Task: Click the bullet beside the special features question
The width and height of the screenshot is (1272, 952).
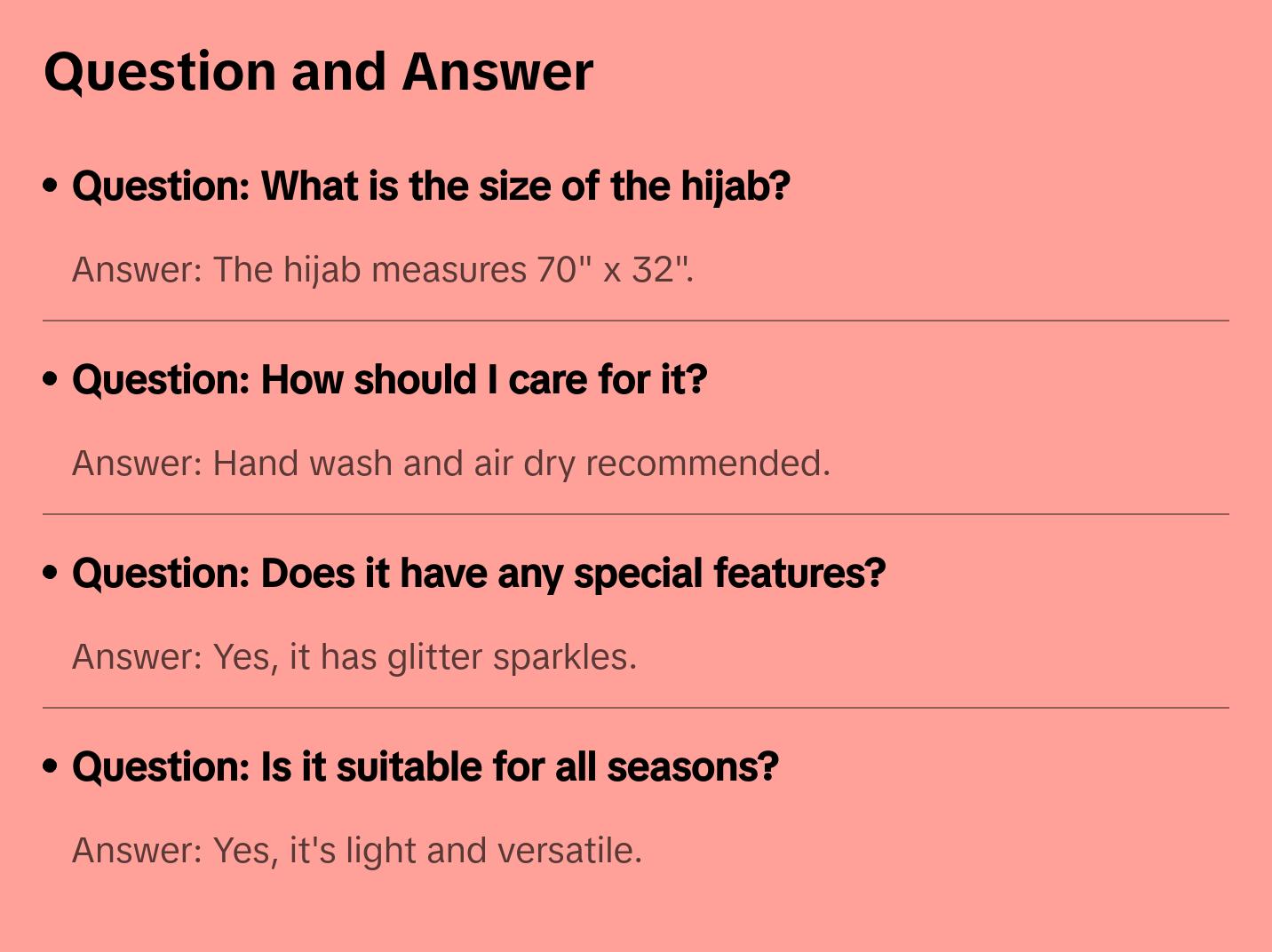Action: click(51, 573)
